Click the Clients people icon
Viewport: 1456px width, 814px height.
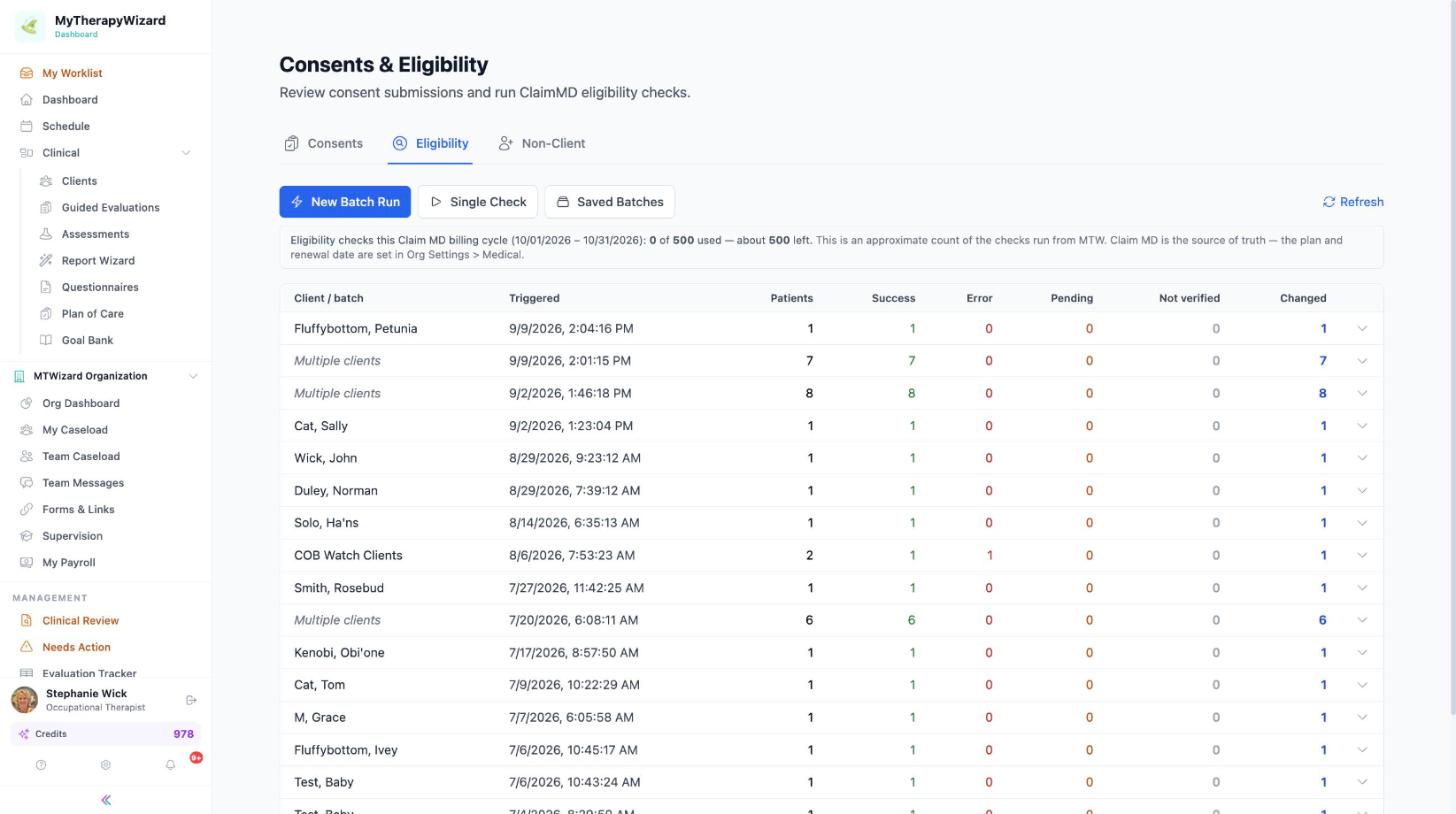tap(46, 181)
